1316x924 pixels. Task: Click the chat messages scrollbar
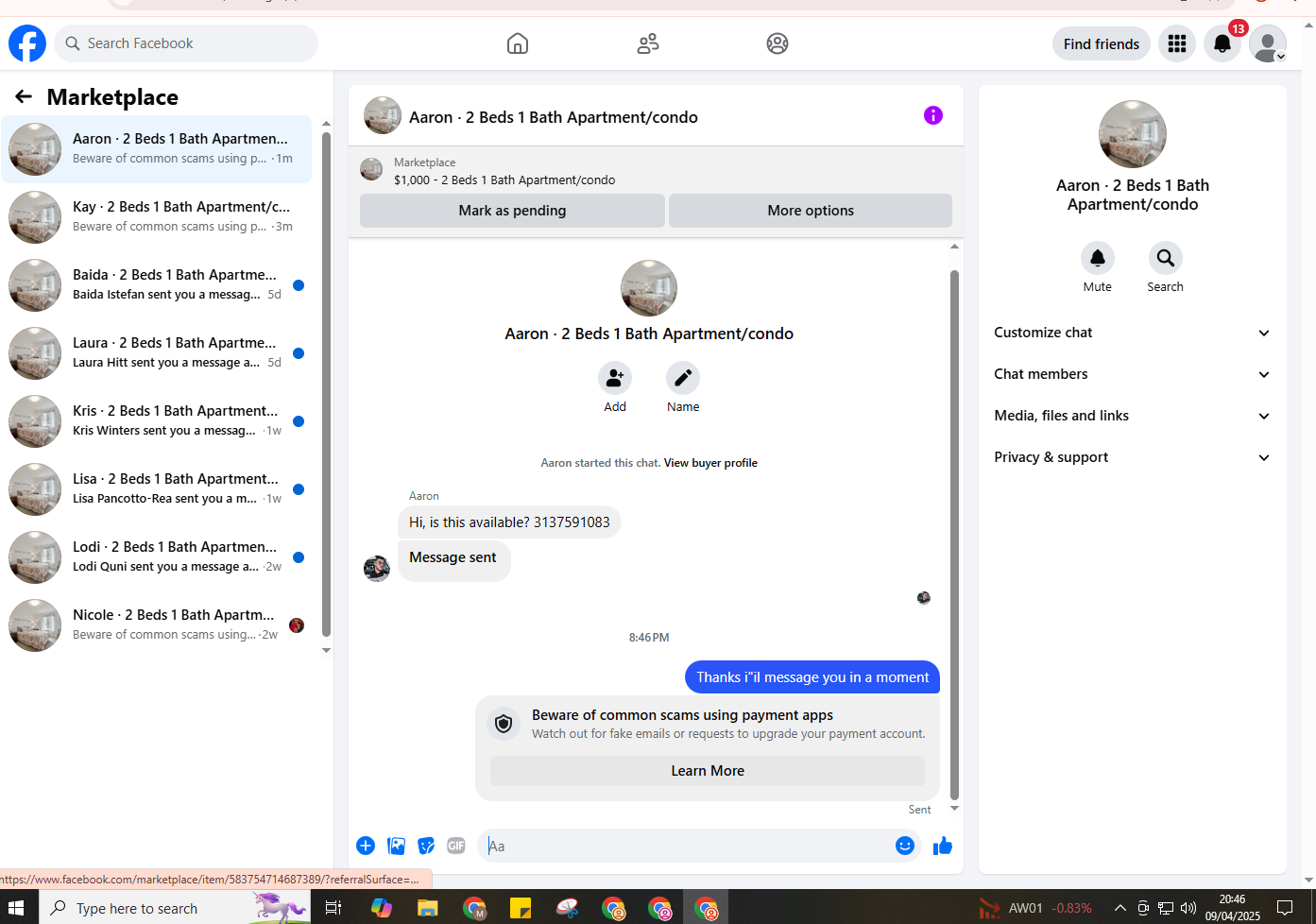click(x=954, y=534)
